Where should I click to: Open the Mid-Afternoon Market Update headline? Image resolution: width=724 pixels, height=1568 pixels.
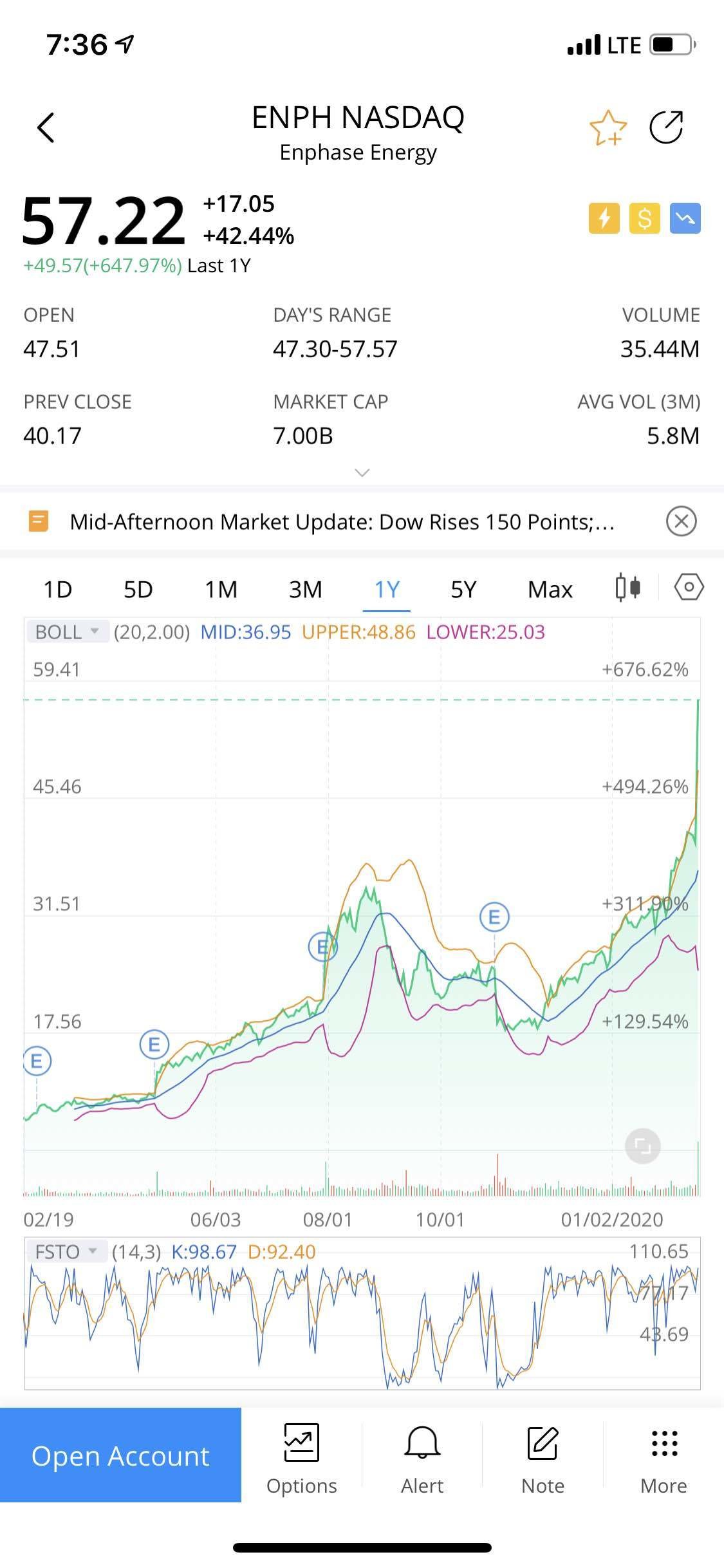pos(341,521)
